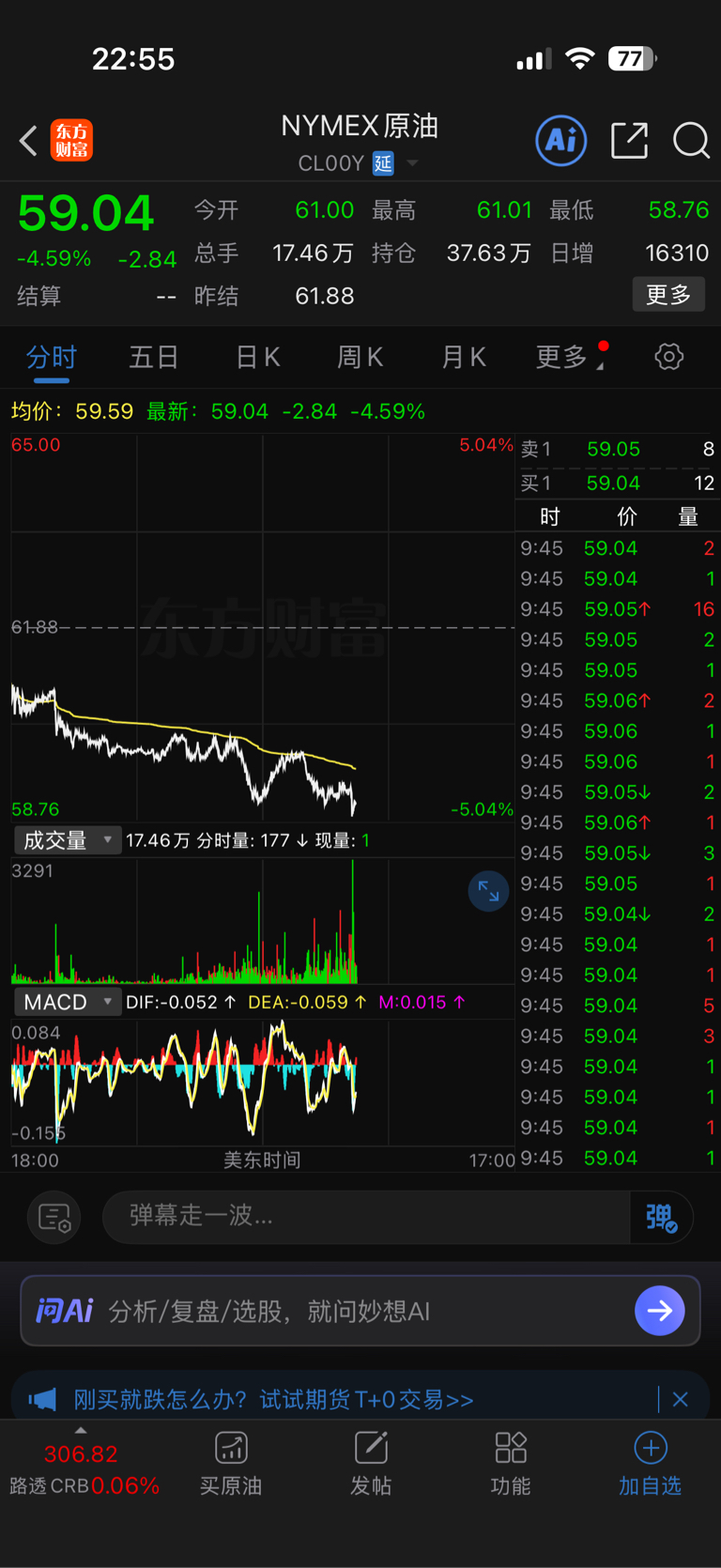The width and height of the screenshot is (721, 1568).
Task: Close the futures T+0 banner
Action: pos(681,1400)
